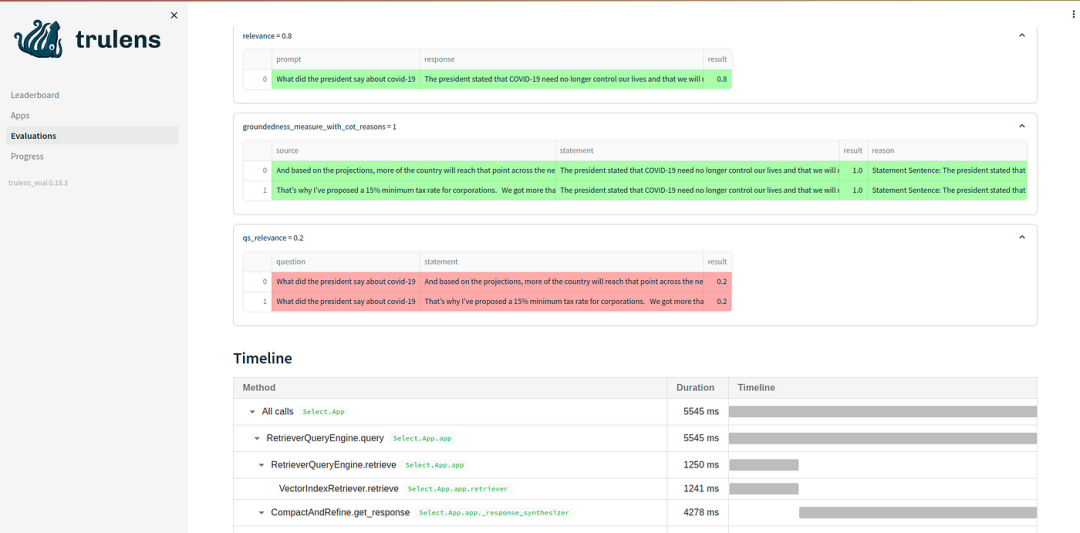Viewport: 1080px width, 533px height.
Task: Click the groundedness row 0 source cell
Action: 413,170
